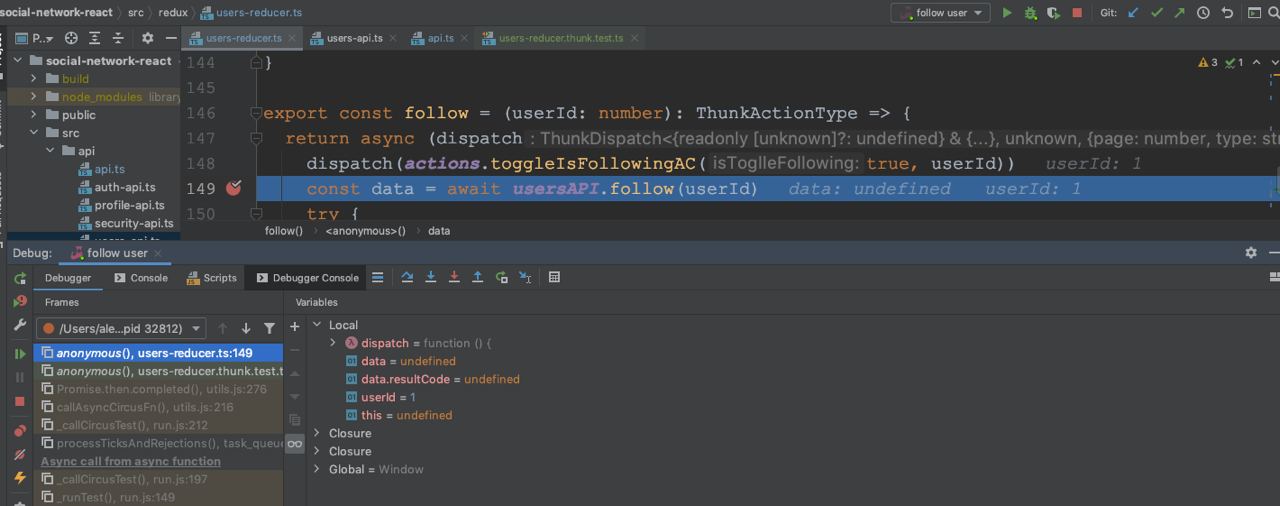Image resolution: width=1280 pixels, height=506 pixels.
Task: Expand the dispatch variable
Action: coord(334,343)
